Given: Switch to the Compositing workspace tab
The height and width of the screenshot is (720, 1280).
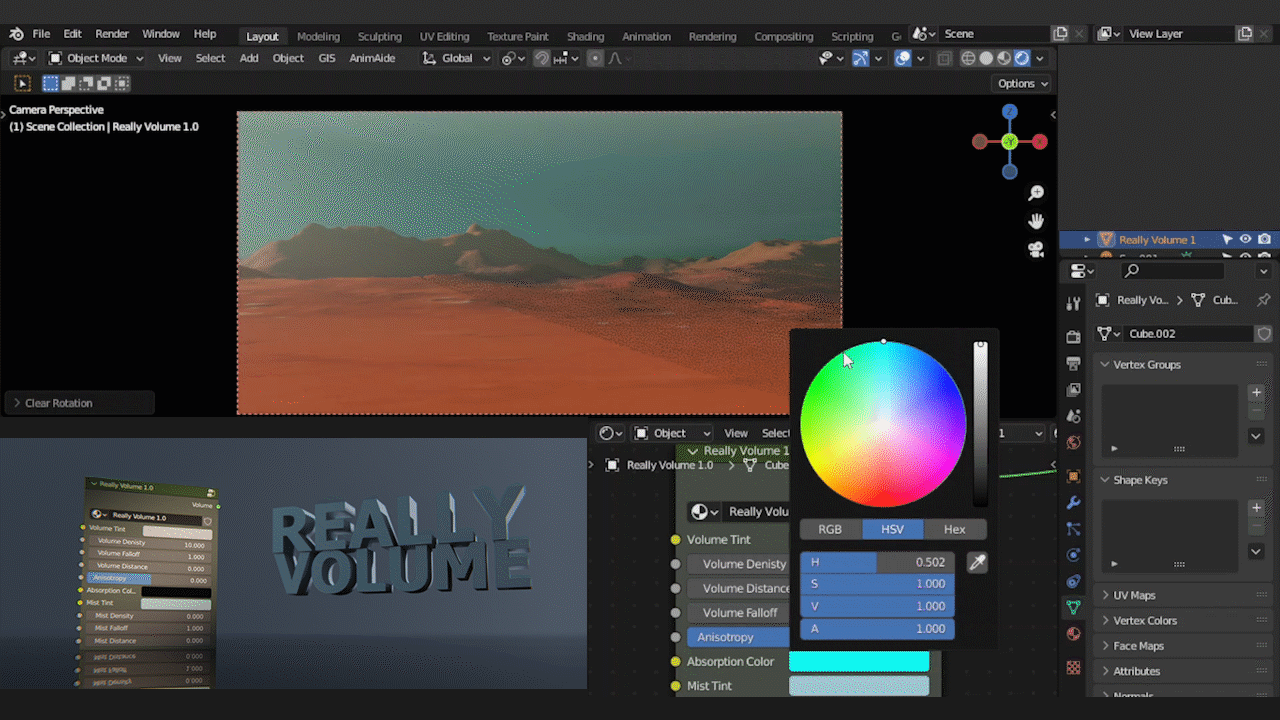Looking at the screenshot, I should pyautogui.click(x=784, y=36).
